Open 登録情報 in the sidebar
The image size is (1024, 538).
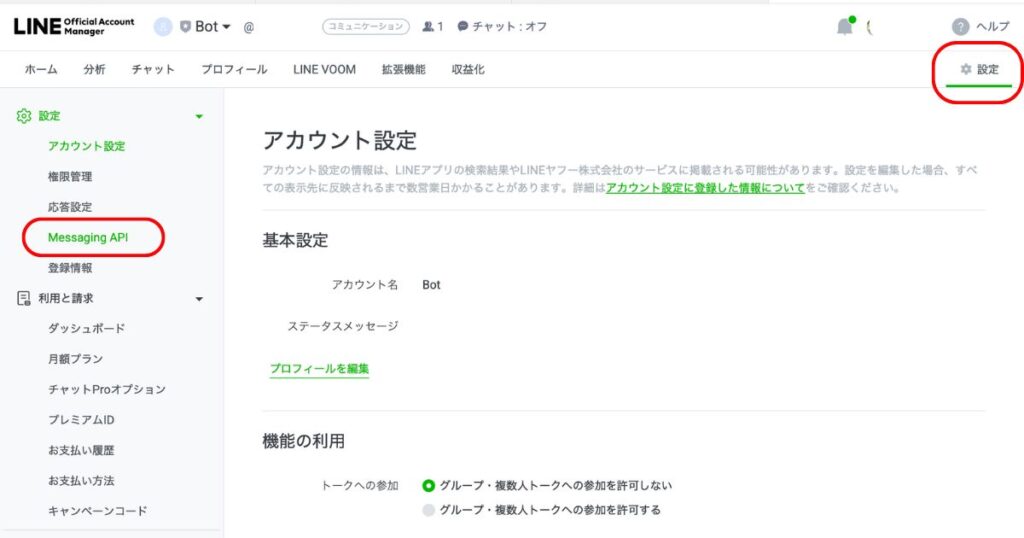coord(70,268)
